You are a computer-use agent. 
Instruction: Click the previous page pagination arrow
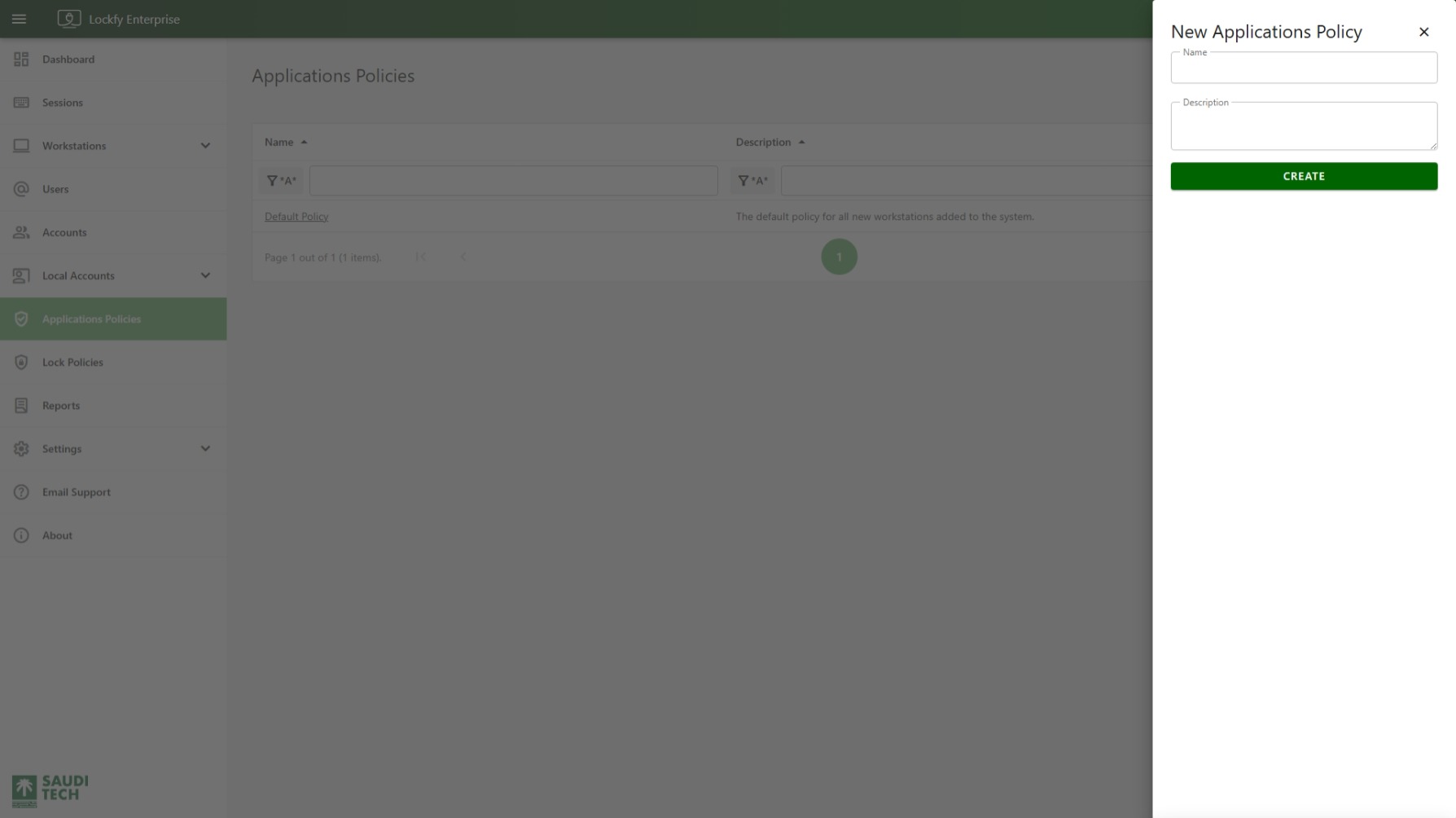click(463, 257)
